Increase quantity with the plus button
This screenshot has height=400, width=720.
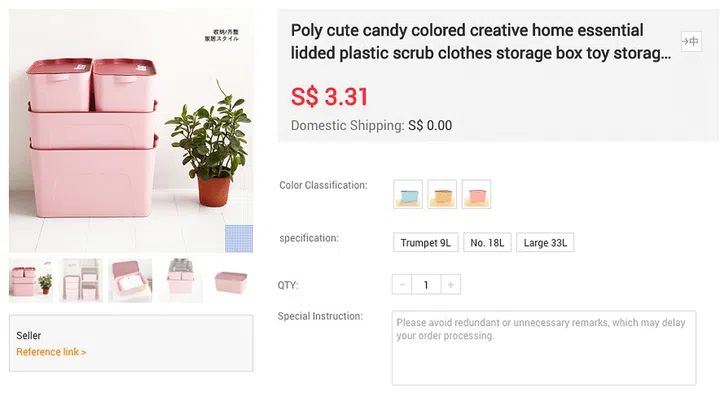451,285
